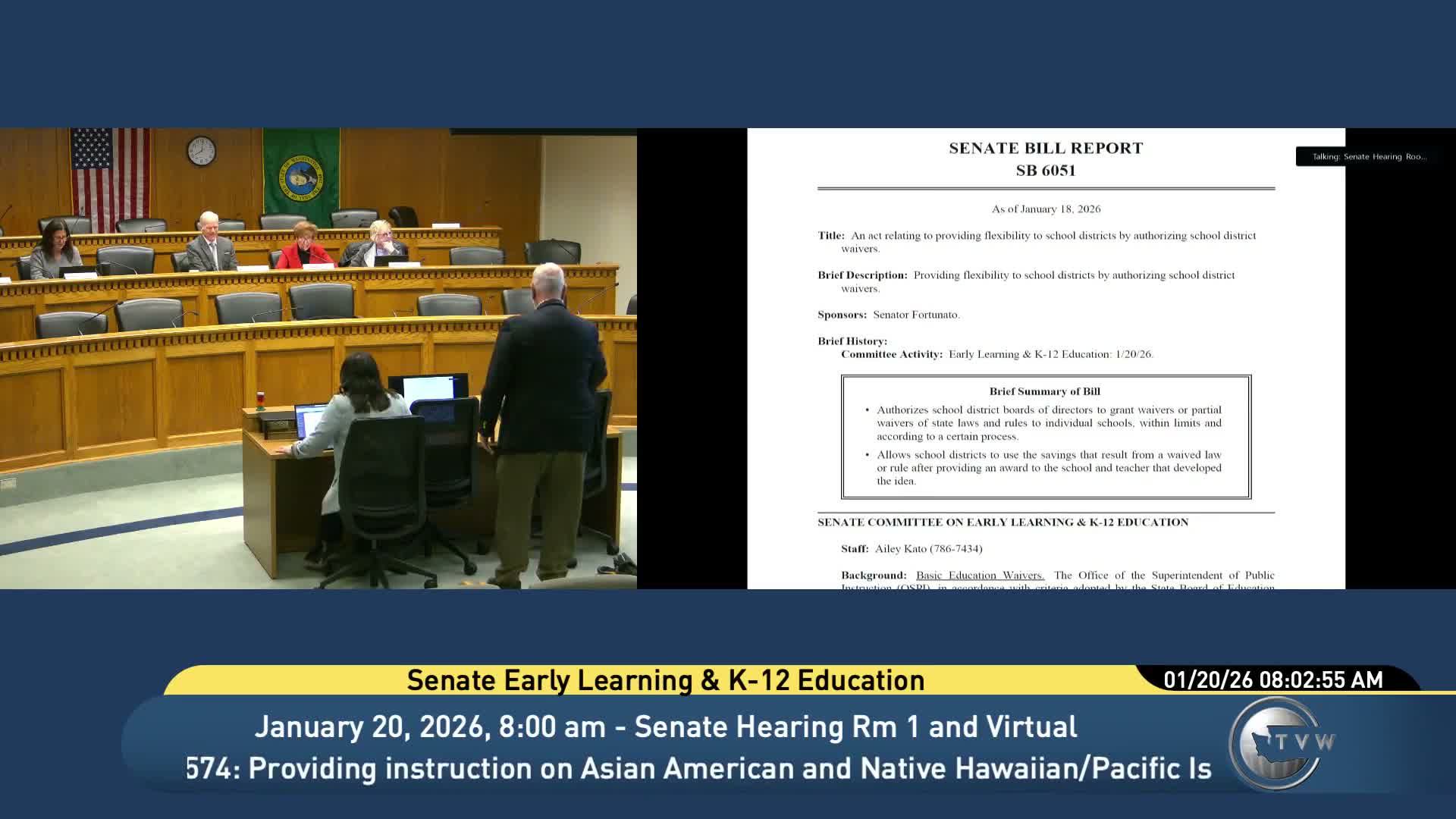Click the Brief Summary of Bill box
This screenshot has width=1456, height=819.
coord(1046,437)
